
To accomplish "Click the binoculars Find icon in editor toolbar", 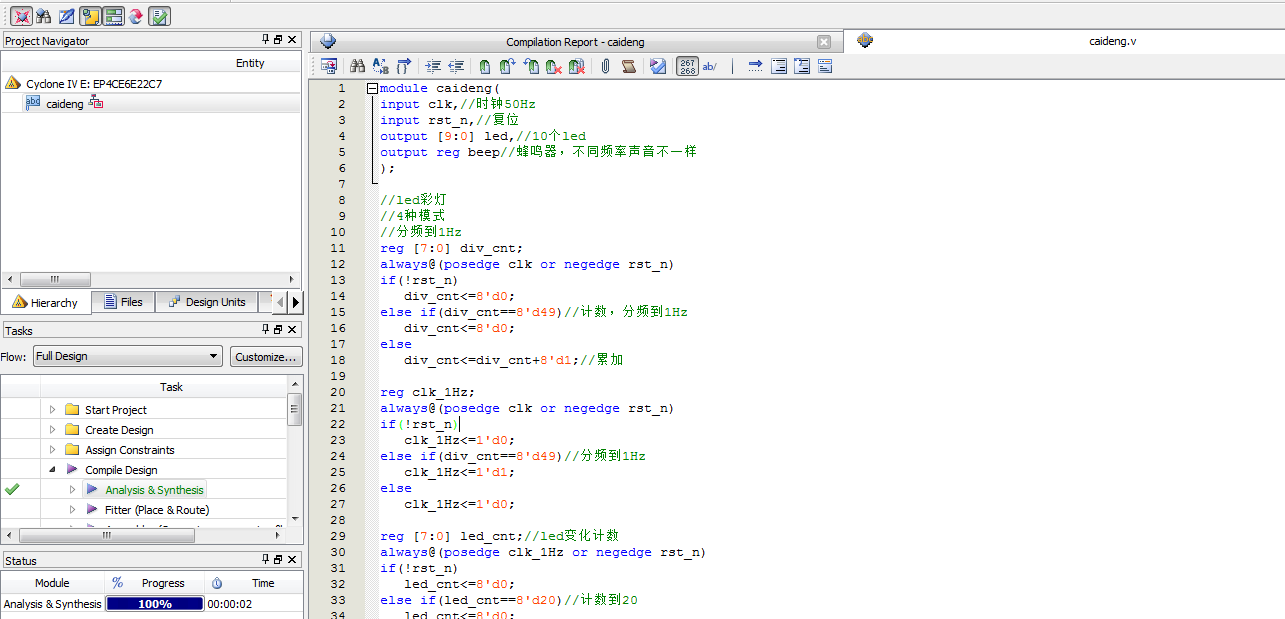I will pos(357,67).
